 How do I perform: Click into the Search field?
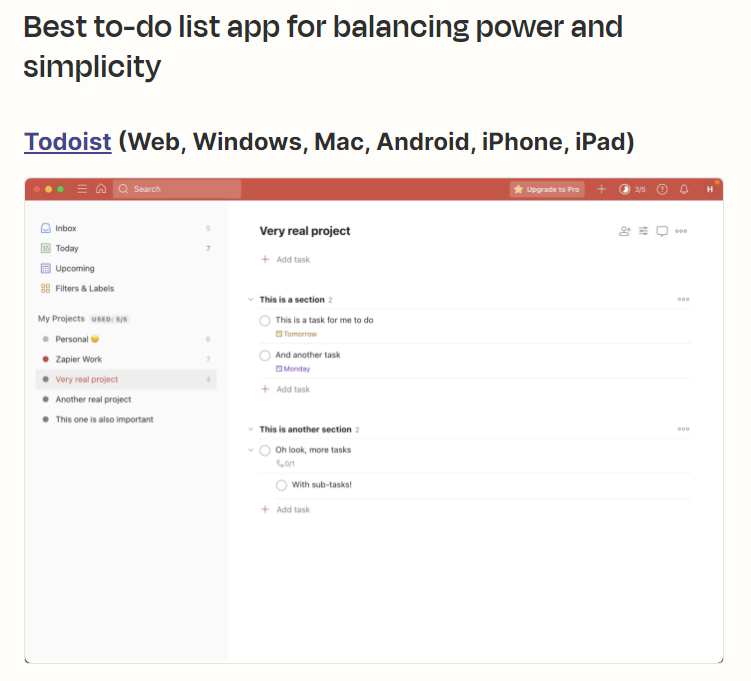pos(177,189)
